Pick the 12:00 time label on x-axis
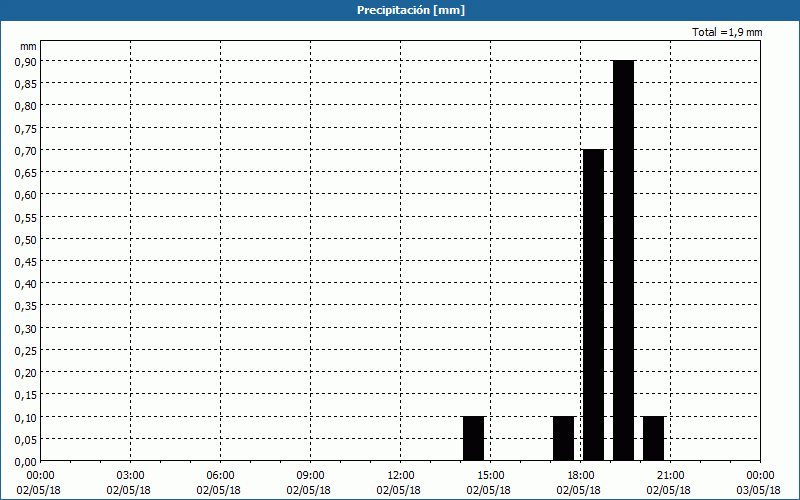The width and height of the screenshot is (800, 500). pos(401,476)
